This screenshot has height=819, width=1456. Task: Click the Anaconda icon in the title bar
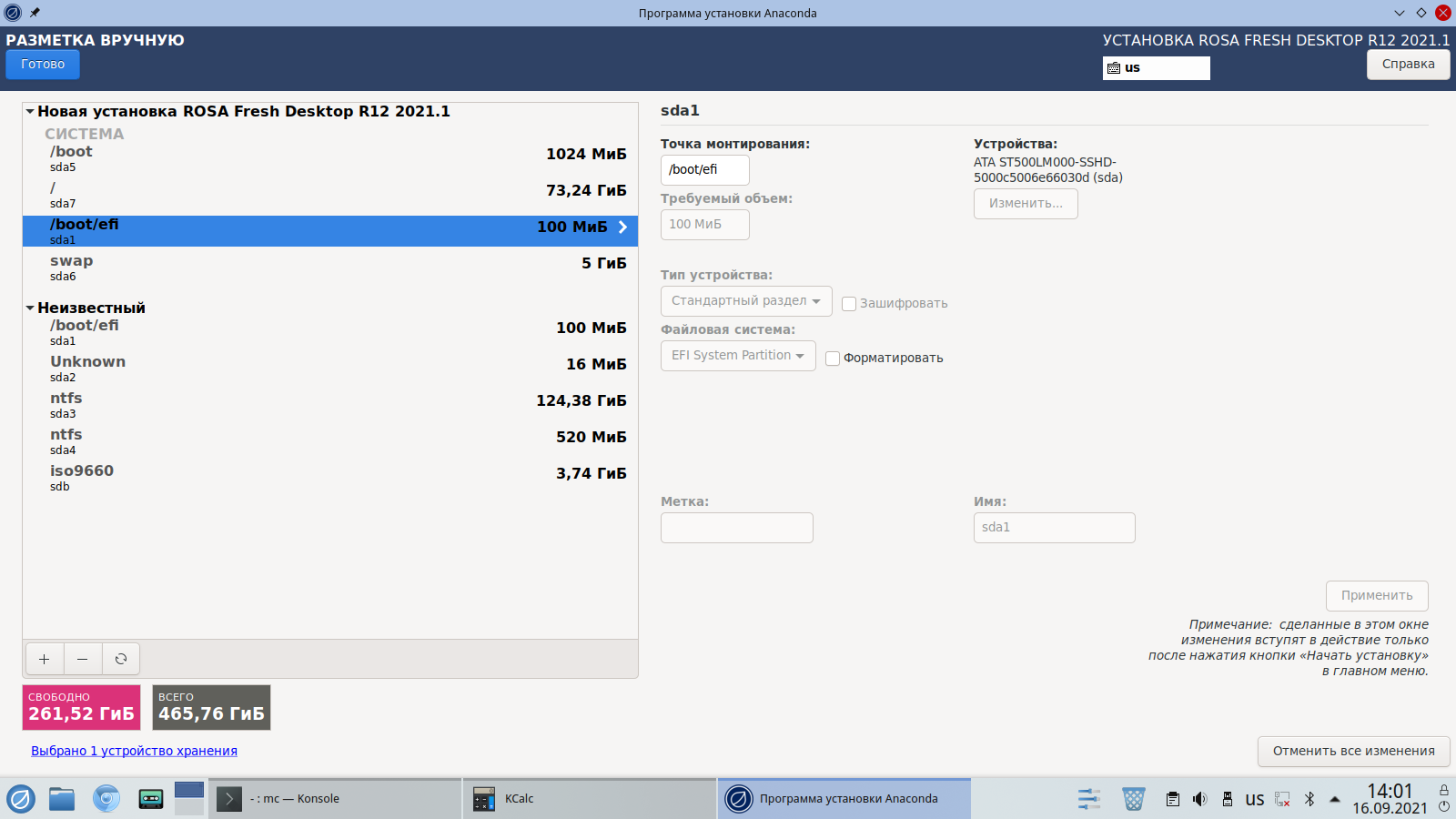(13, 13)
